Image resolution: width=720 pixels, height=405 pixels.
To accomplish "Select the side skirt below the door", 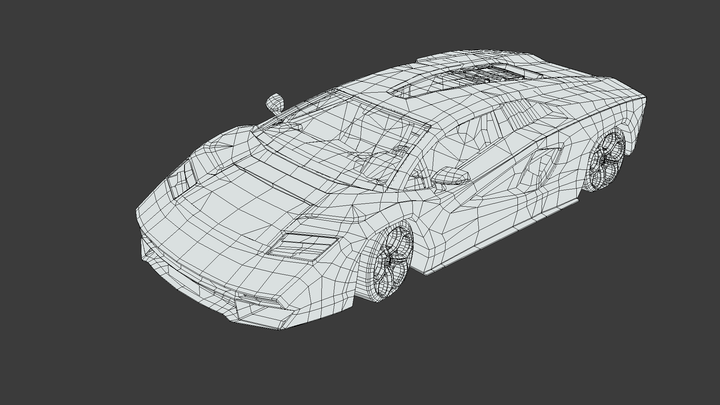I will click(x=501, y=237).
